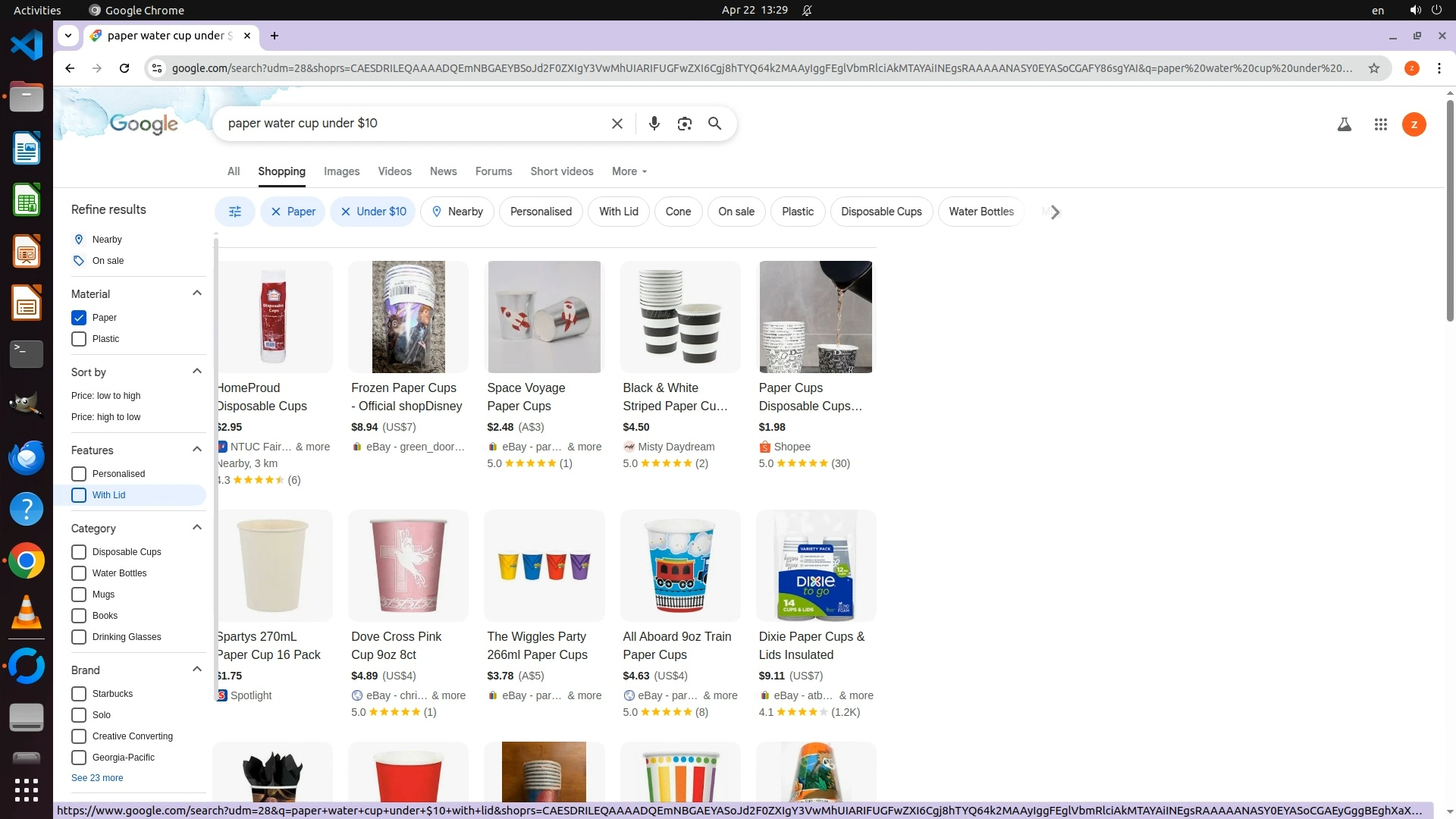
Task: Collapse the Material filter section
Action: [x=197, y=293]
